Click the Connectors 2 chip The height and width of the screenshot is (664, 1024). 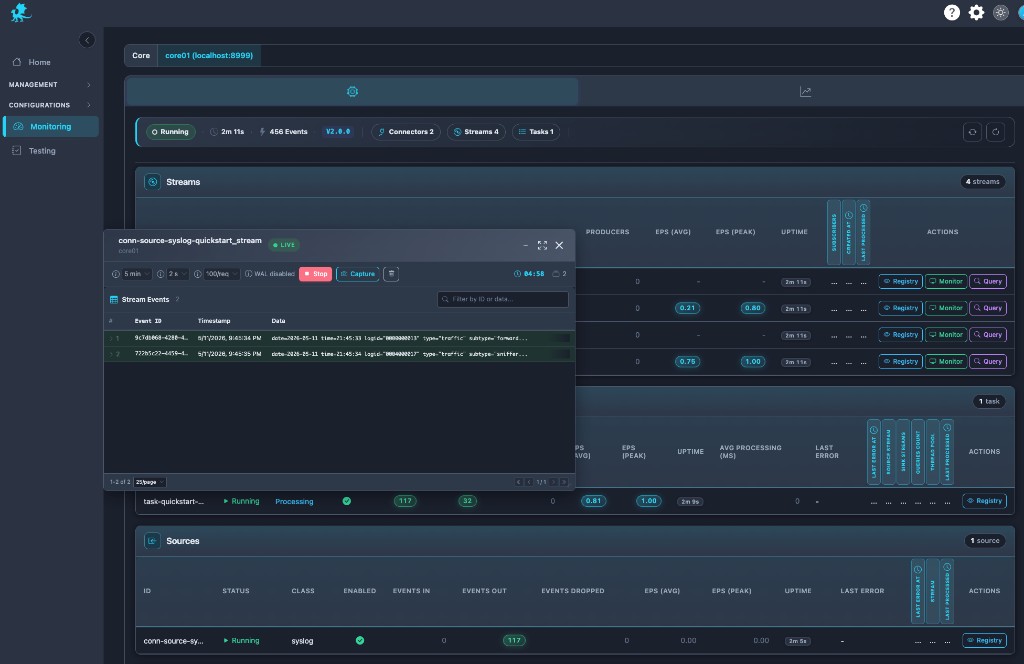click(x=406, y=132)
